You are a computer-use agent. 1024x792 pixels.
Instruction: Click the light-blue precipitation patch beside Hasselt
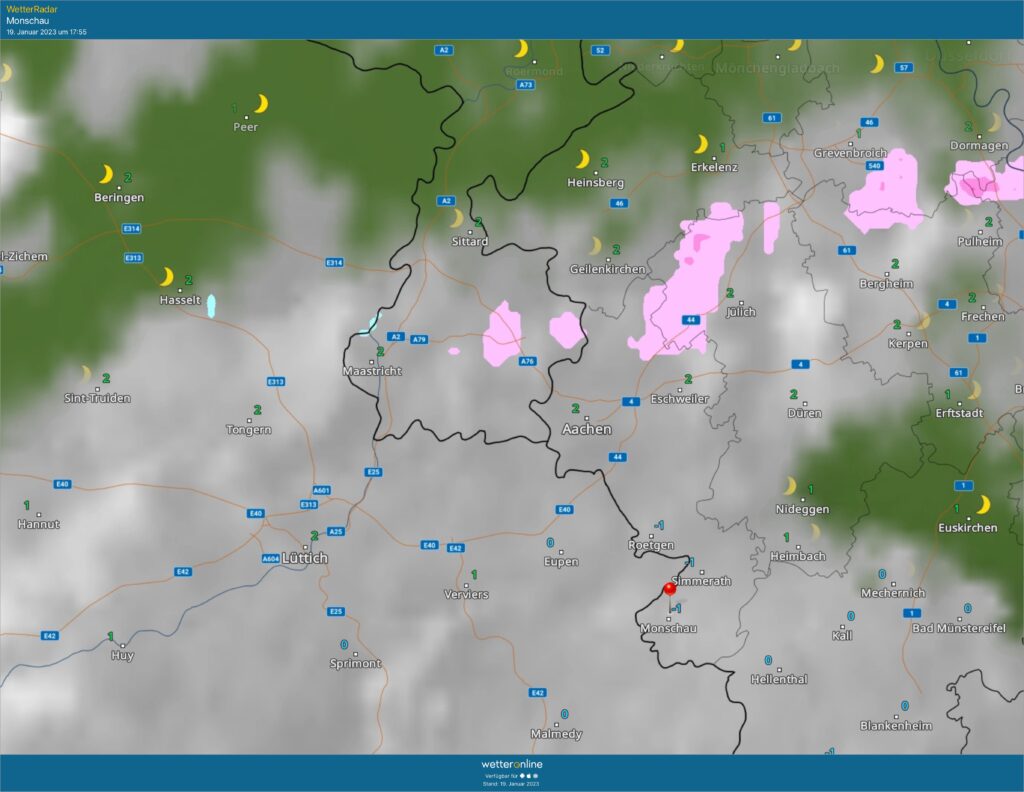point(211,306)
